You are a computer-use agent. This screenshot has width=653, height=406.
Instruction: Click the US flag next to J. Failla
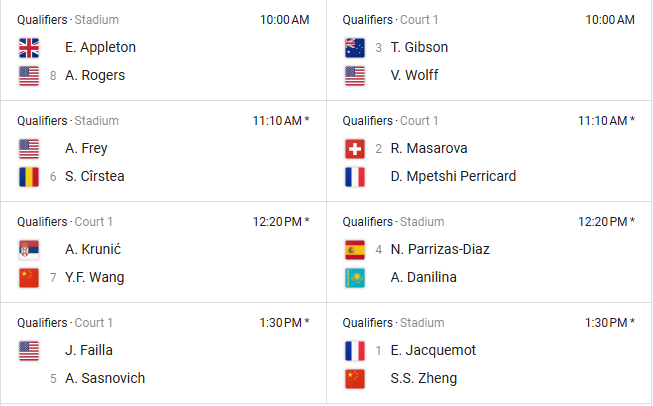(28, 350)
